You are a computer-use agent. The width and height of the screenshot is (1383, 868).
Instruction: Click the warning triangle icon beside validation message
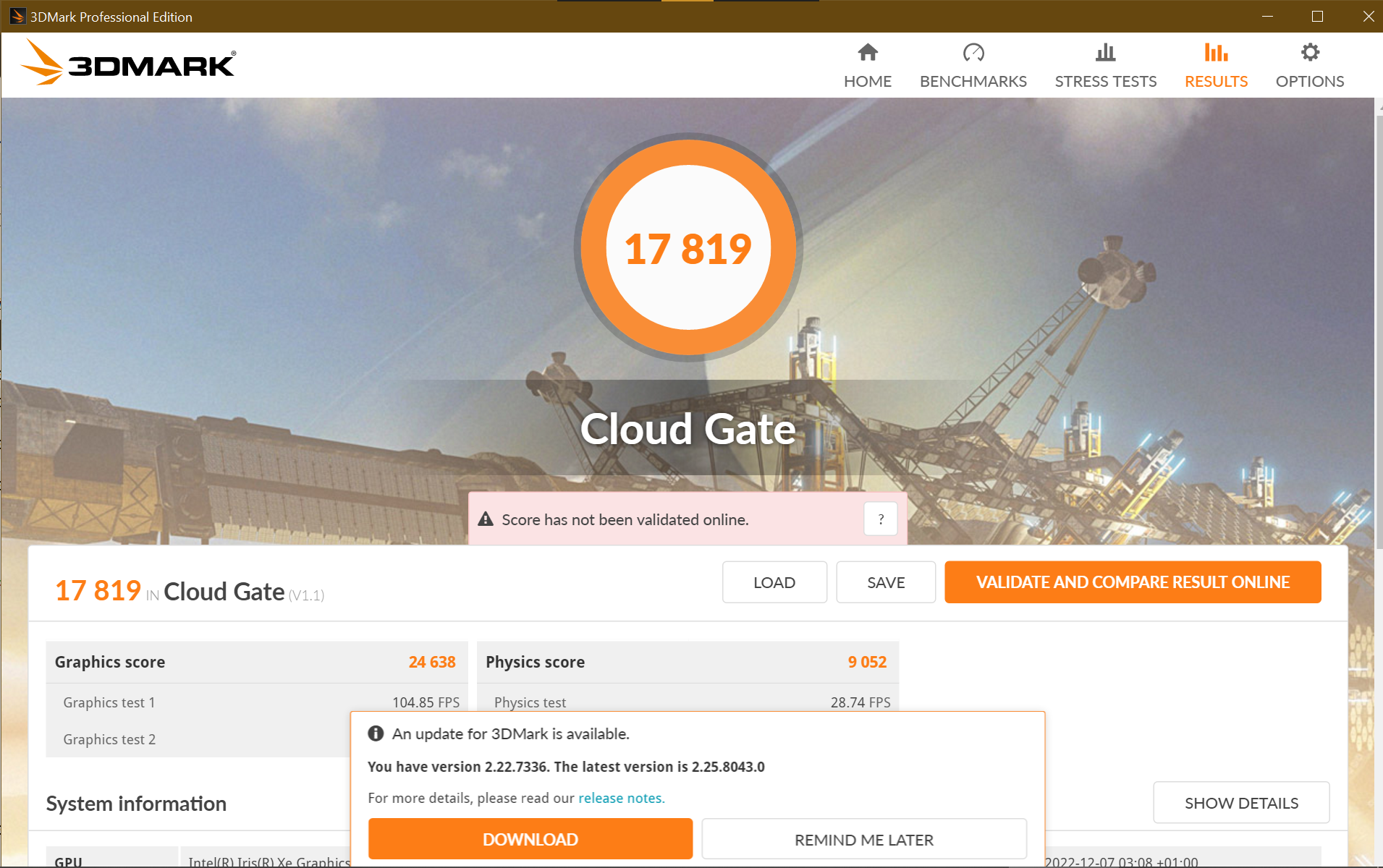[486, 519]
